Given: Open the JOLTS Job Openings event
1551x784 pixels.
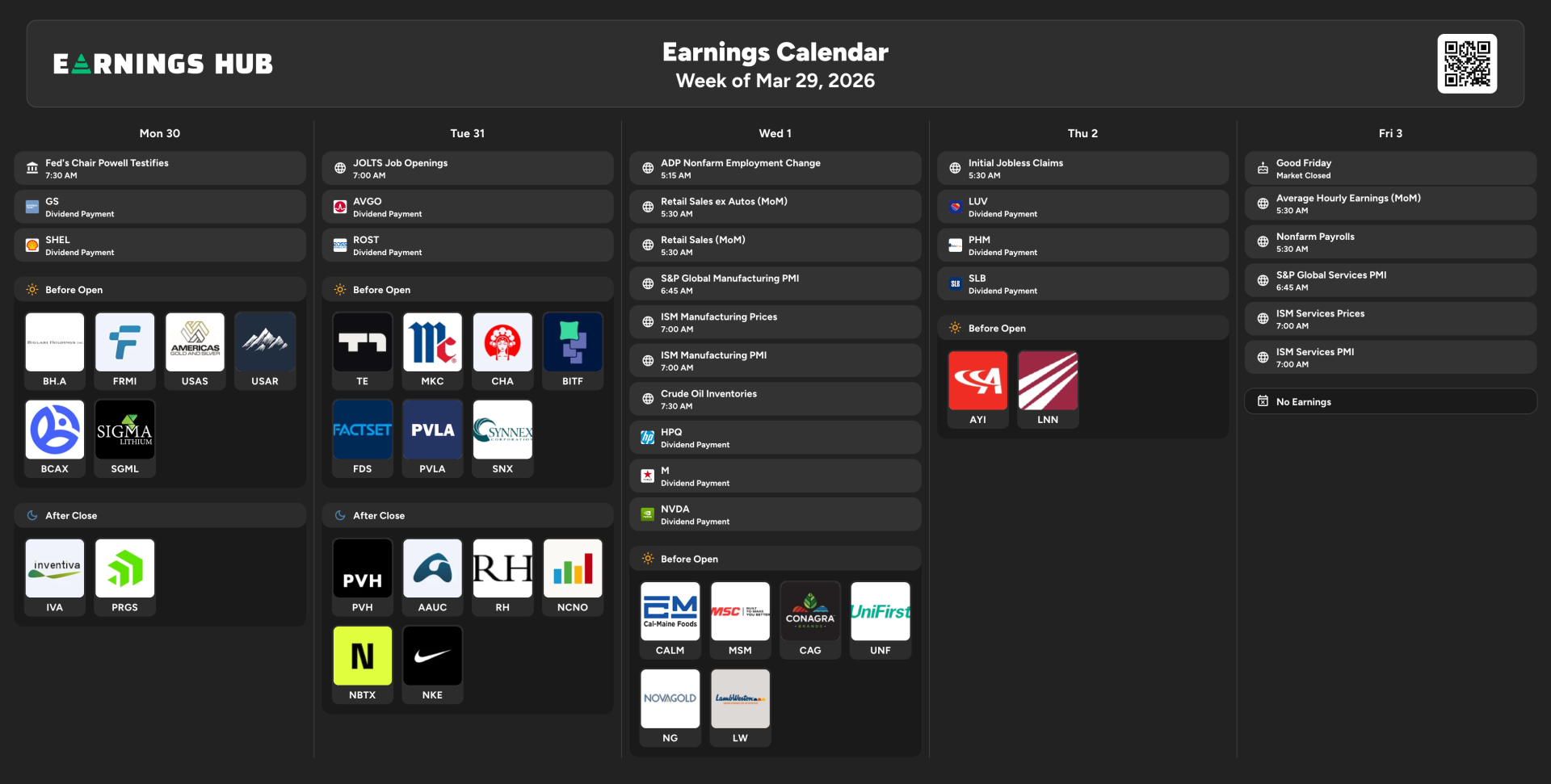Looking at the screenshot, I should click(x=468, y=169).
